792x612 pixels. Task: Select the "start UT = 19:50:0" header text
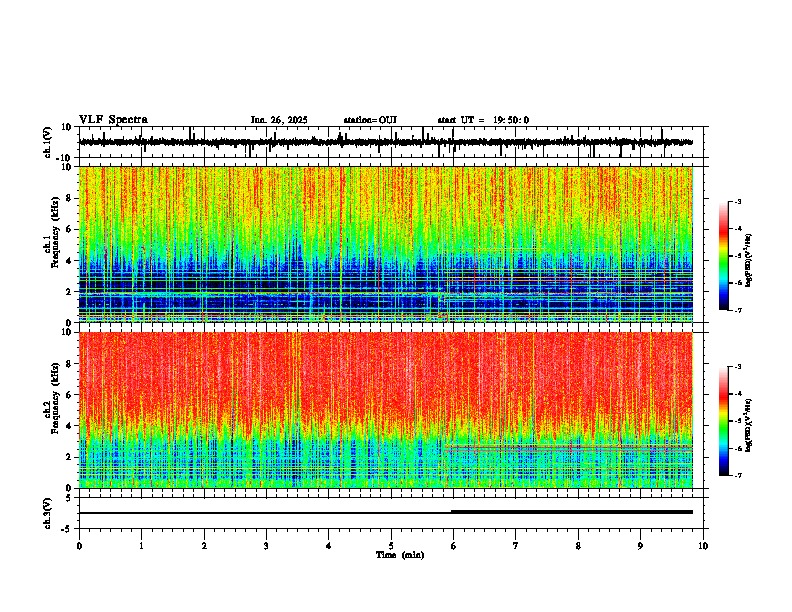(x=483, y=120)
